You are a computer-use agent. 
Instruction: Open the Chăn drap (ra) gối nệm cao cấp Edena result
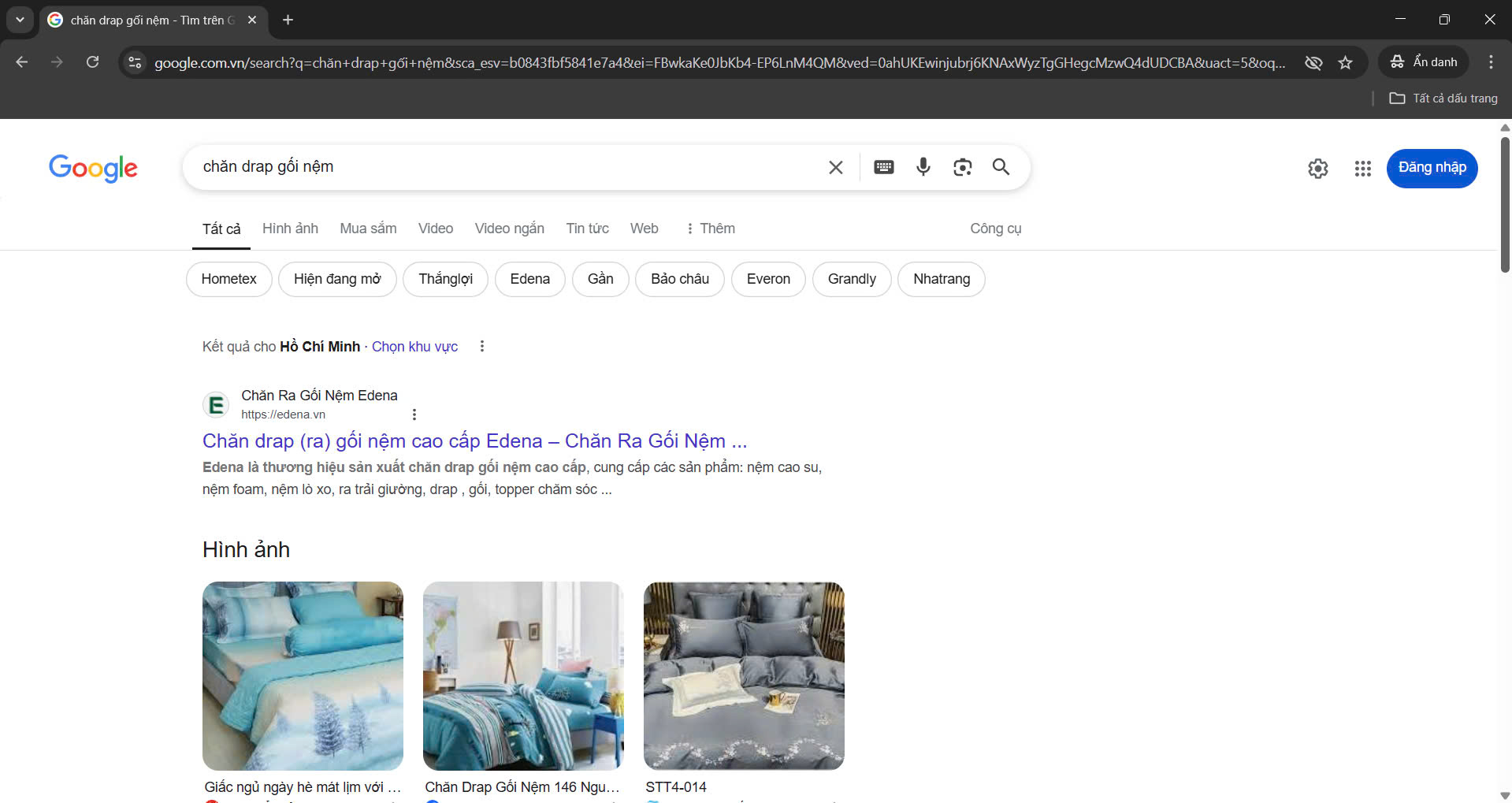tap(474, 441)
